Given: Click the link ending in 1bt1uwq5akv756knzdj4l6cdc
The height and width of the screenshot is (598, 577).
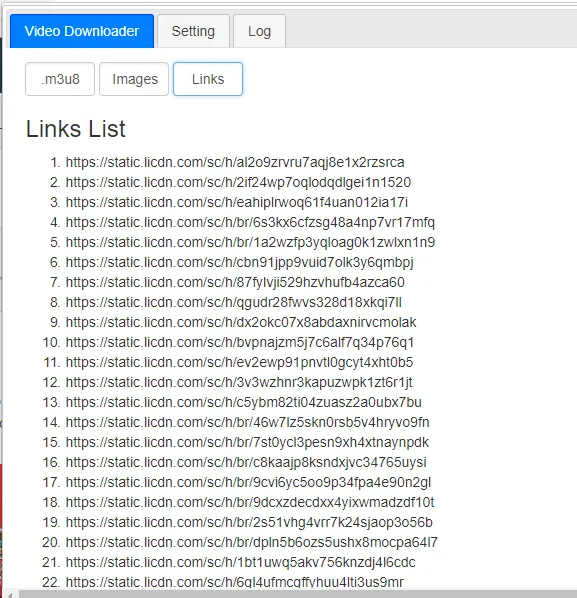Looking at the screenshot, I should click(x=240, y=562).
